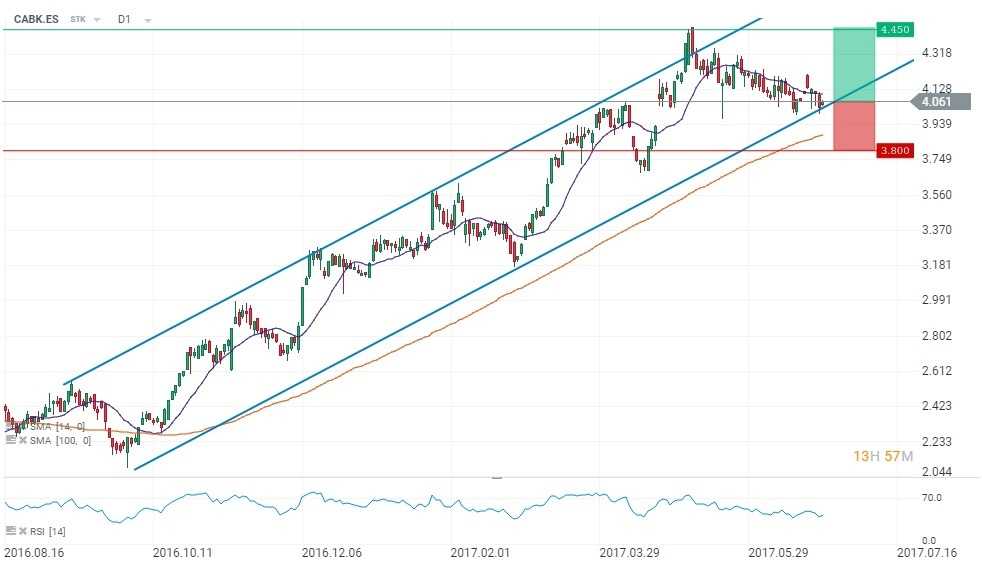Remove the RSI [14] indicator
The height and width of the screenshot is (570, 982).
[x=21, y=530]
